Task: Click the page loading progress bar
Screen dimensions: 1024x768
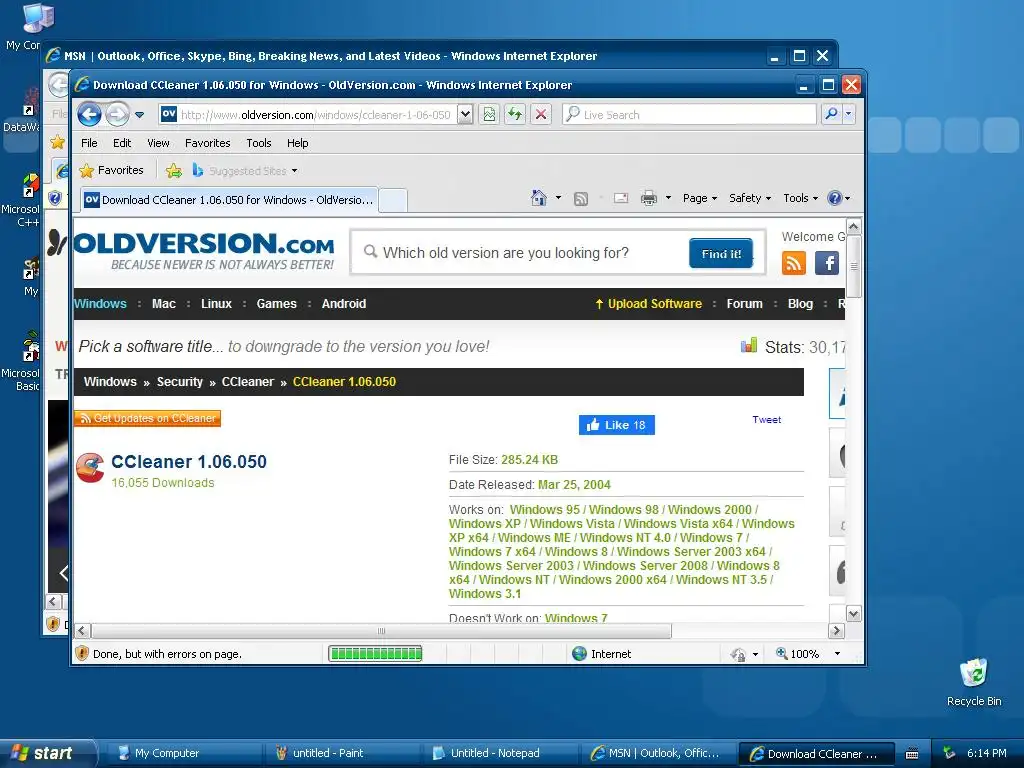Action: click(375, 653)
